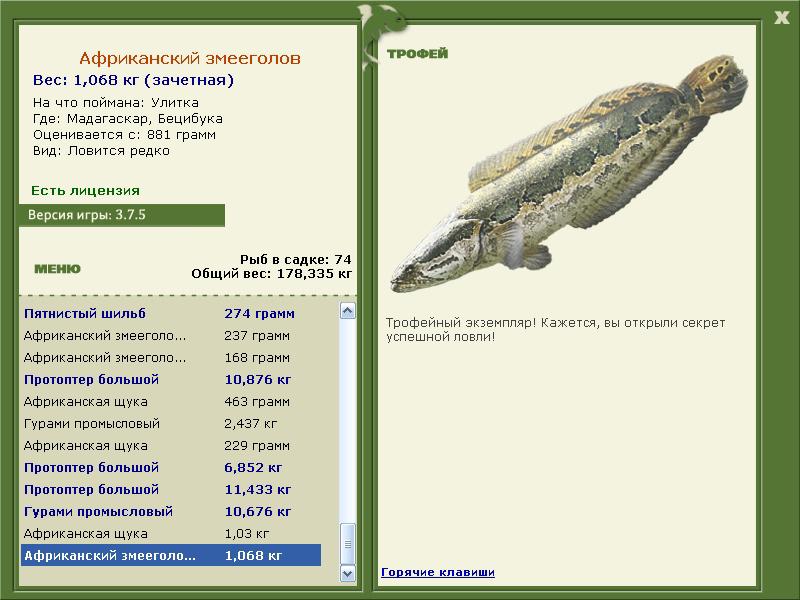Click the Вес: 1,068 кг (зачетная) line
The width and height of the screenshot is (800, 600).
(133, 80)
